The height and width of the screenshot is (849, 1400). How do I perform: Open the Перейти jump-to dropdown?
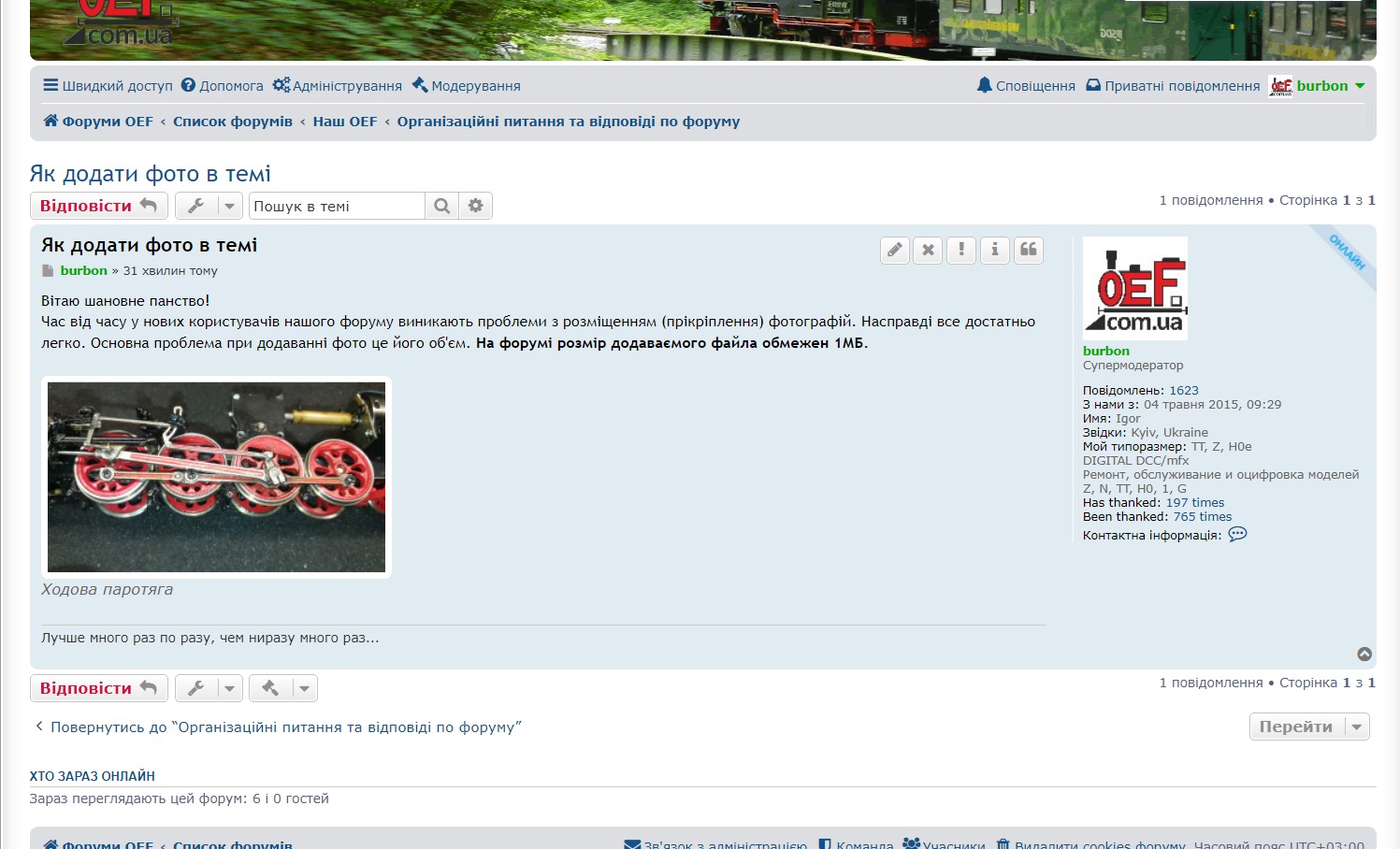[1308, 727]
